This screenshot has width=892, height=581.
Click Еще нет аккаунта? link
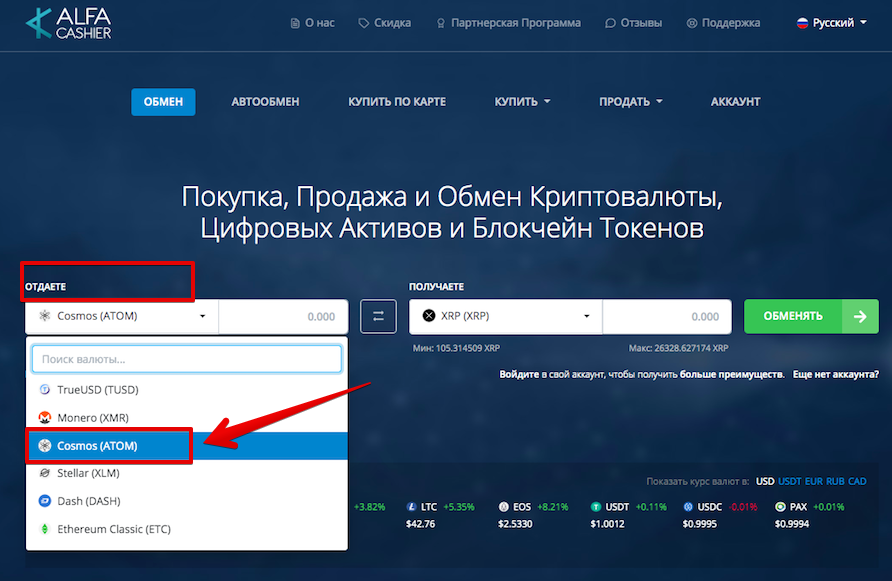(836, 374)
